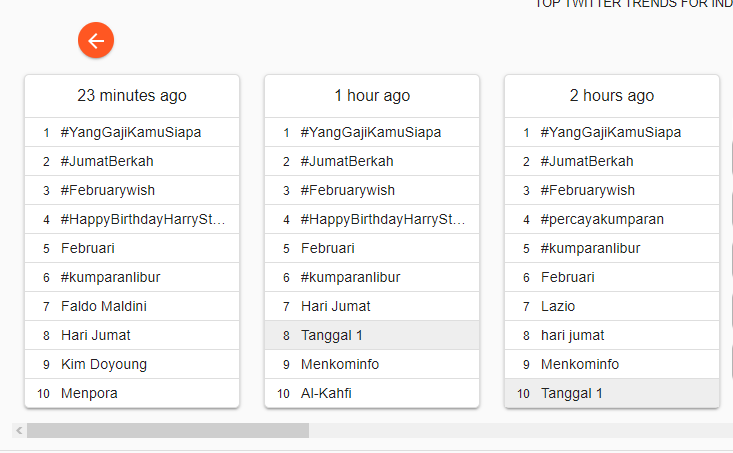The width and height of the screenshot is (733, 453).
Task: Click Faldo Maldini trend
Action: (x=104, y=306)
